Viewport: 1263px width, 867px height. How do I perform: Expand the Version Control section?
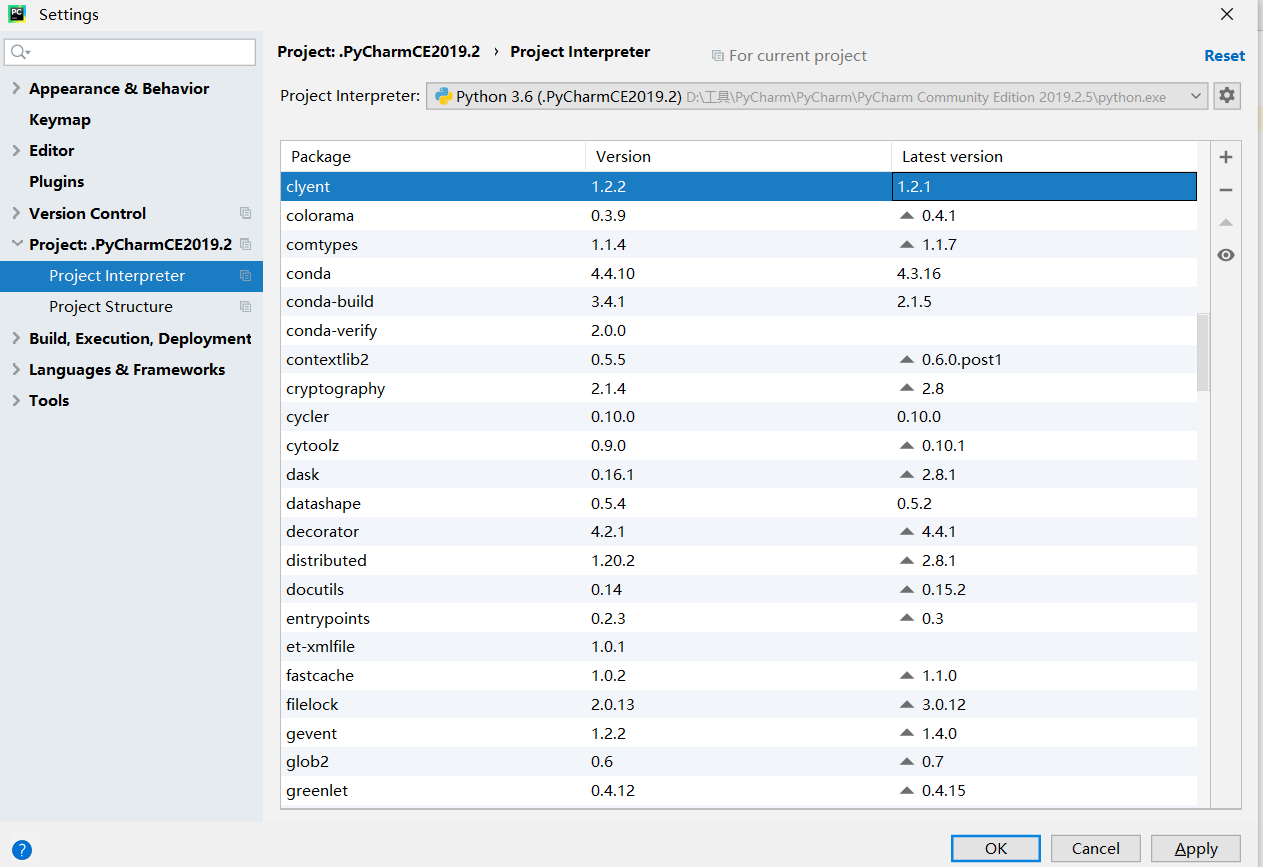click(x=16, y=213)
